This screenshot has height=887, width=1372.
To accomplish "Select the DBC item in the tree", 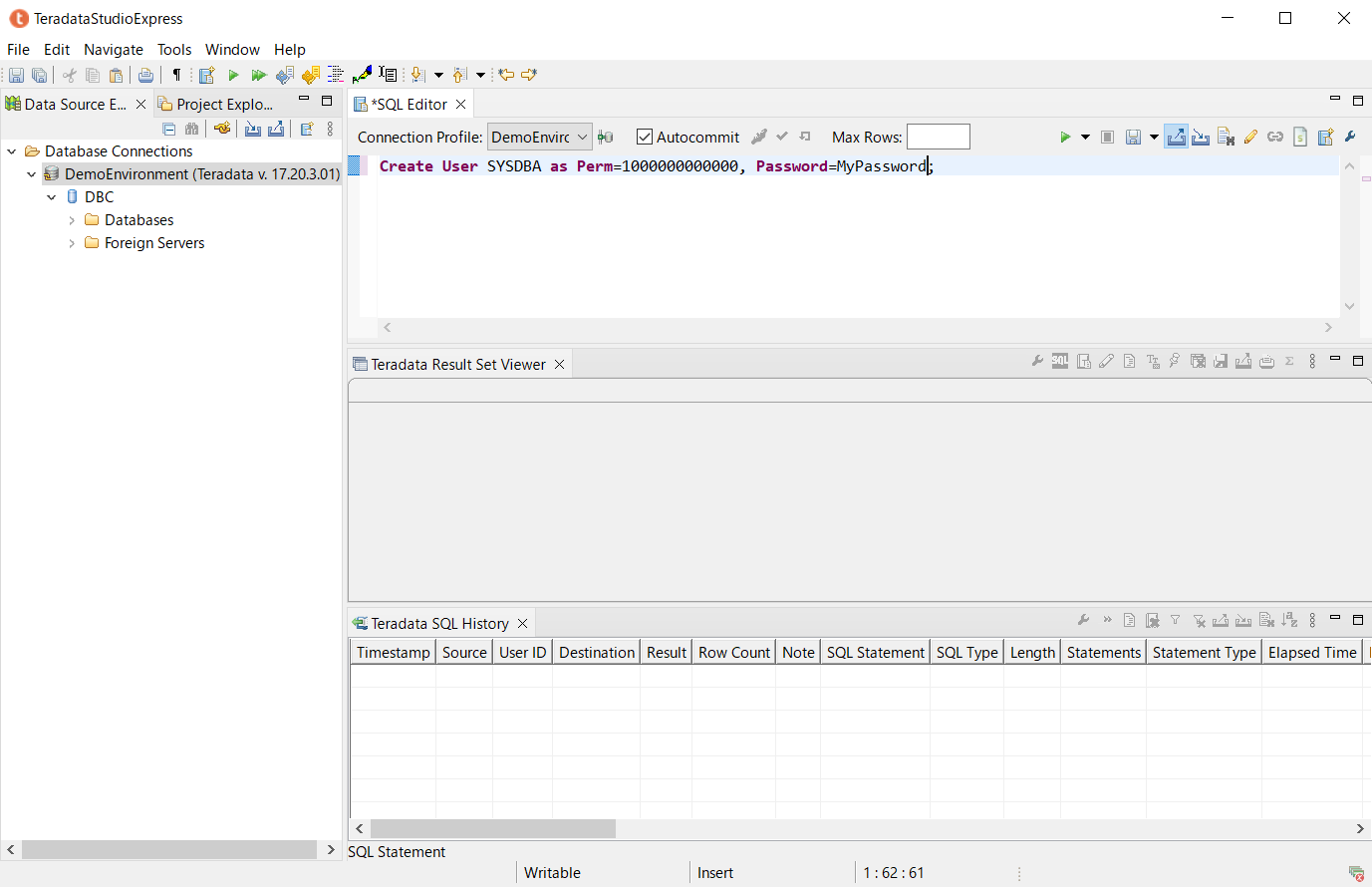I will click(x=100, y=196).
